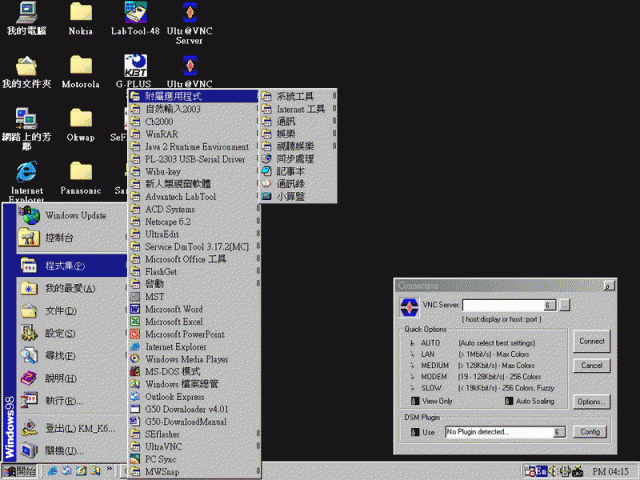Launch Microsoft PowerPoint from programs menu
The height and width of the screenshot is (480, 640).
tap(194, 334)
